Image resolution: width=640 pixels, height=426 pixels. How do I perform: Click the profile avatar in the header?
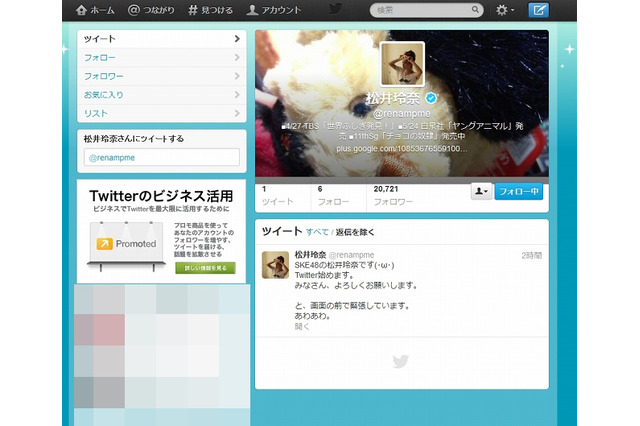[402, 64]
